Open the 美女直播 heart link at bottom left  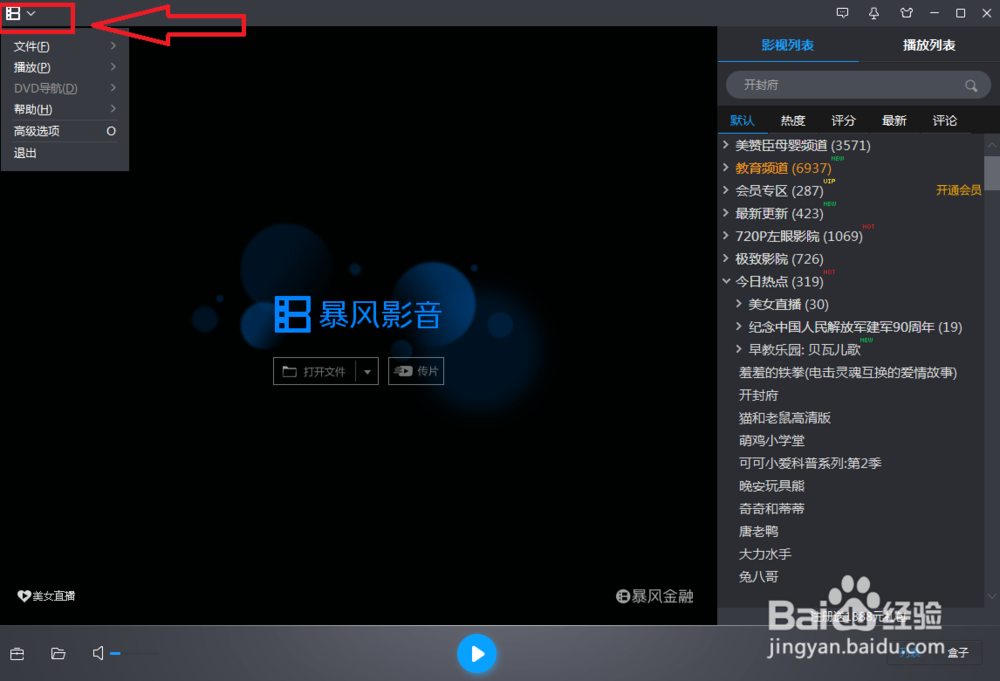click(x=46, y=596)
